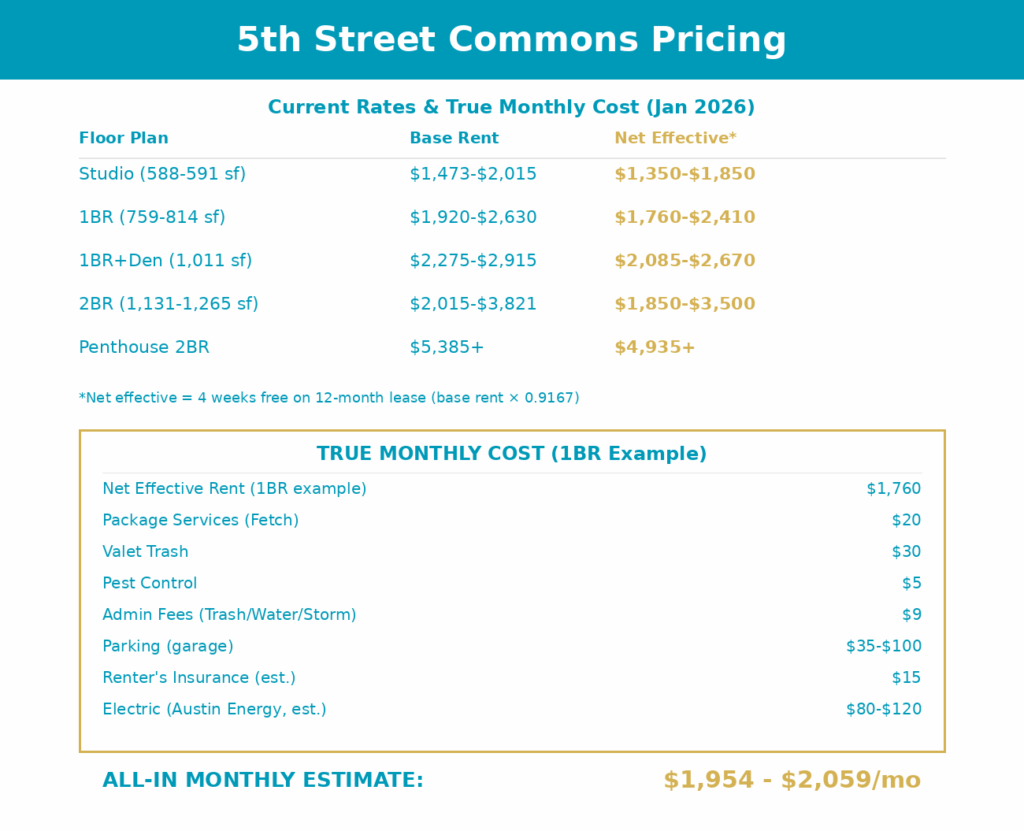Click the "Net Effective*" column header

click(675, 138)
